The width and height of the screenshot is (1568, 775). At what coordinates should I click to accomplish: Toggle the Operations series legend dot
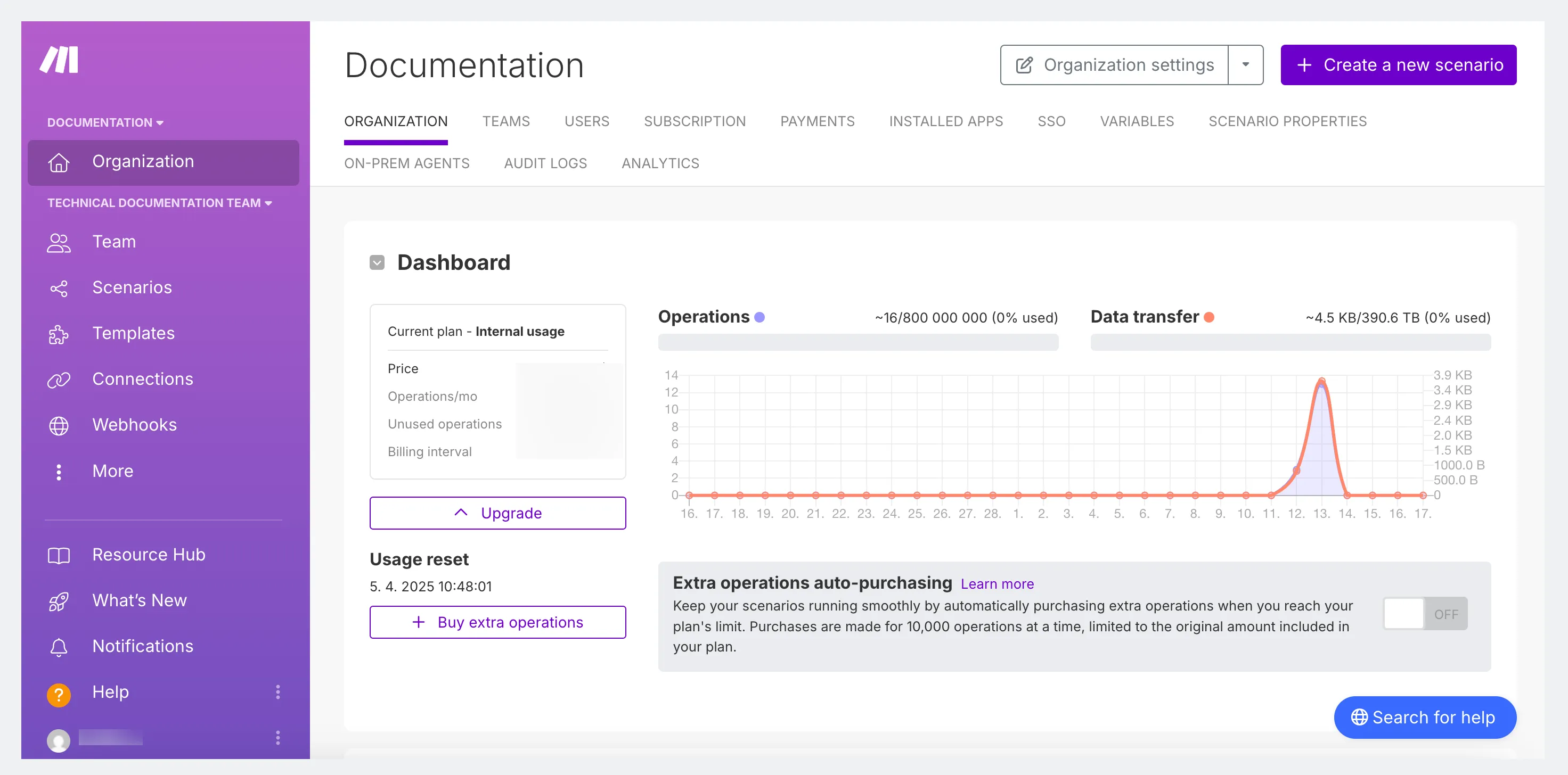click(759, 317)
